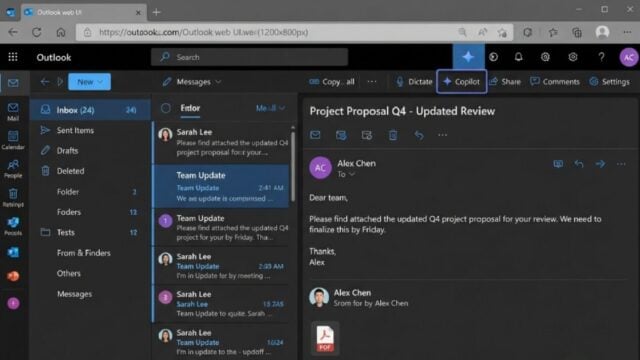
Task: Open more actions ellipsis in message toolbar
Action: click(x=442, y=135)
